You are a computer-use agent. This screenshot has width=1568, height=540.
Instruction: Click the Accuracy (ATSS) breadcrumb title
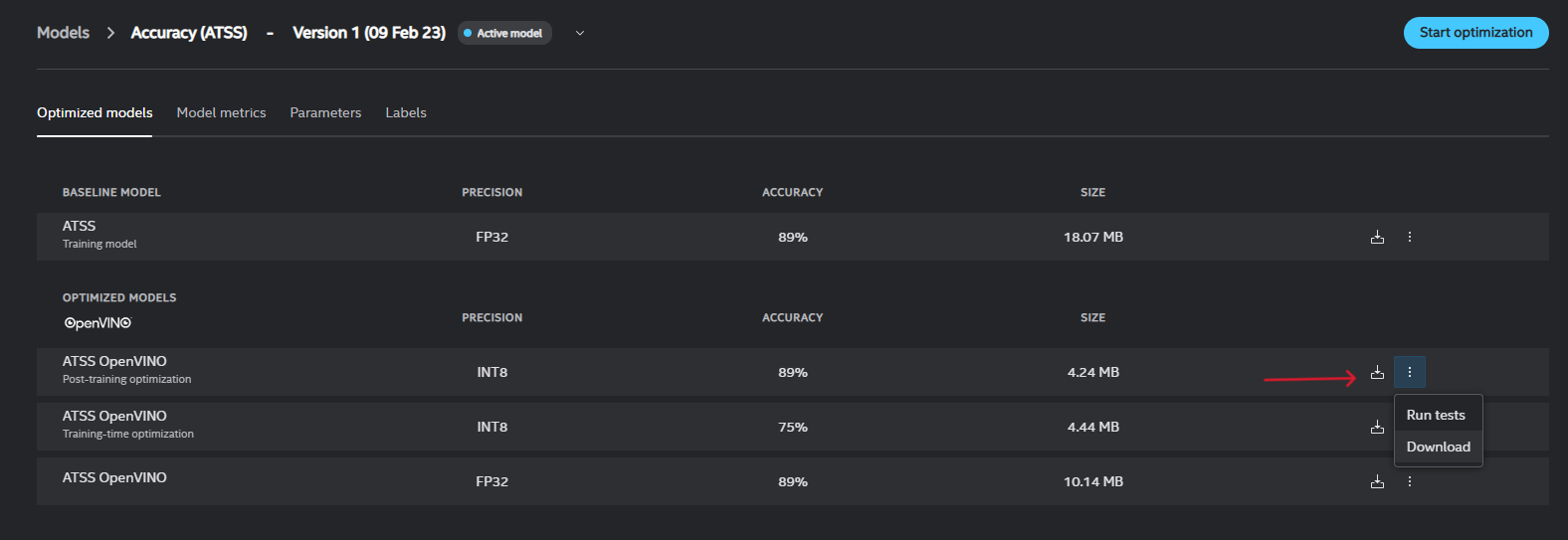coord(189,33)
